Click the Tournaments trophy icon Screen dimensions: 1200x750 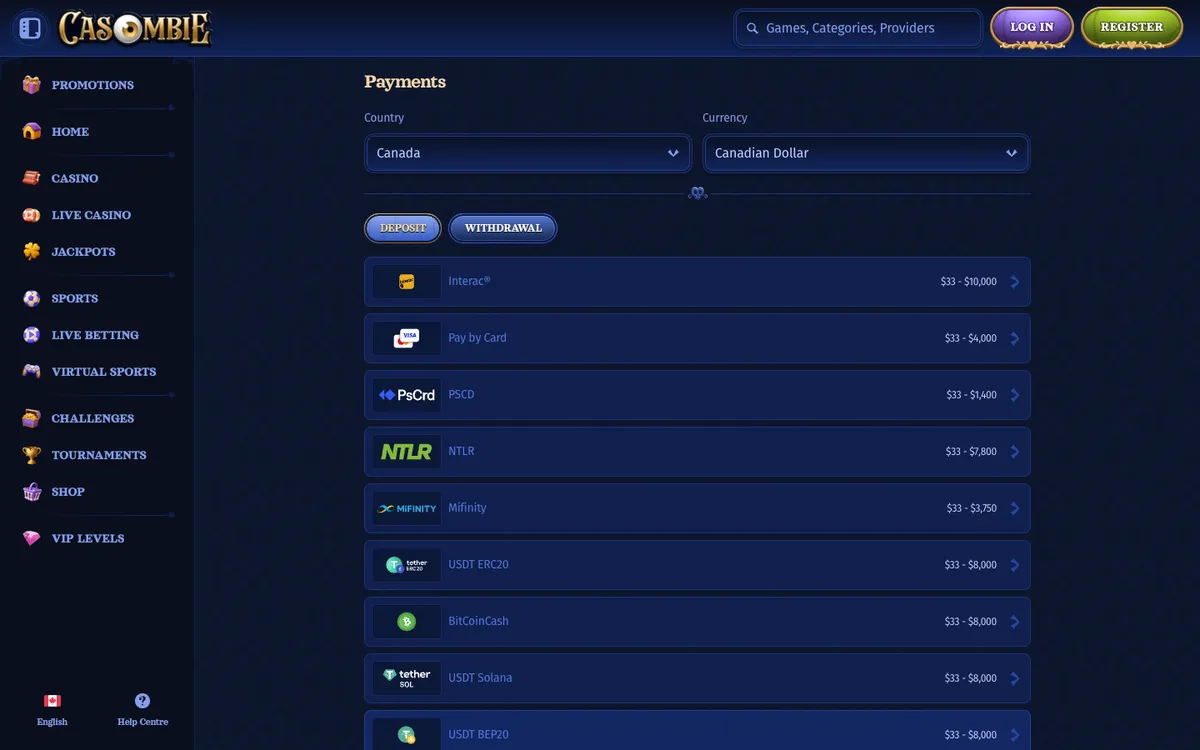[32, 455]
